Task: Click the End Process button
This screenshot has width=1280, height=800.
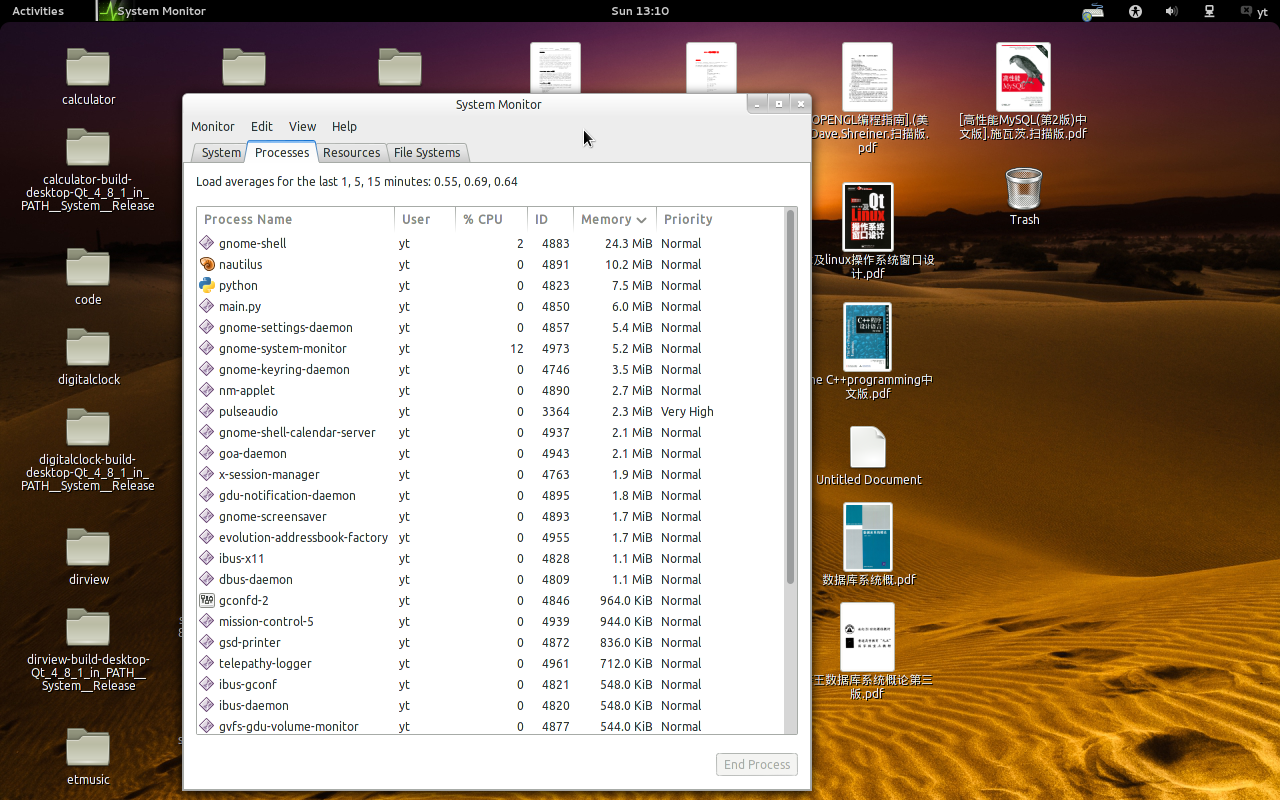Action: (757, 764)
